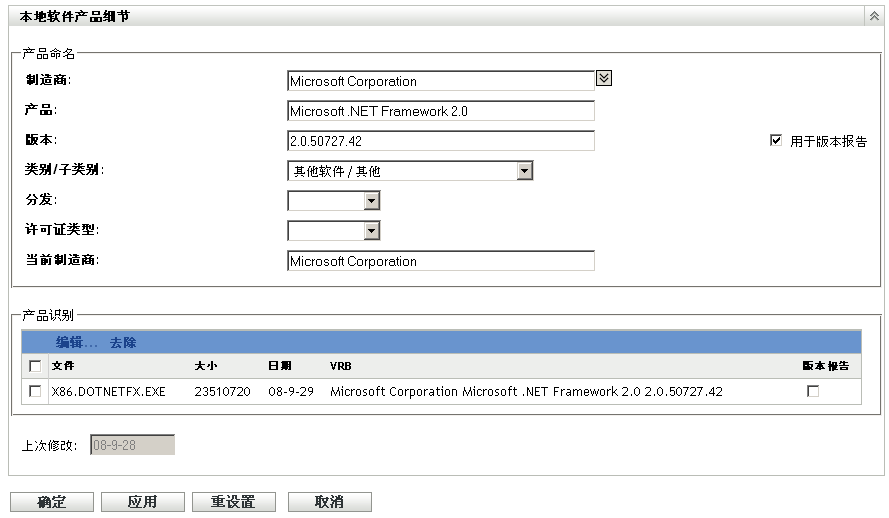The image size is (889, 518).
Task: Click the 应用 button
Action: pos(142,502)
